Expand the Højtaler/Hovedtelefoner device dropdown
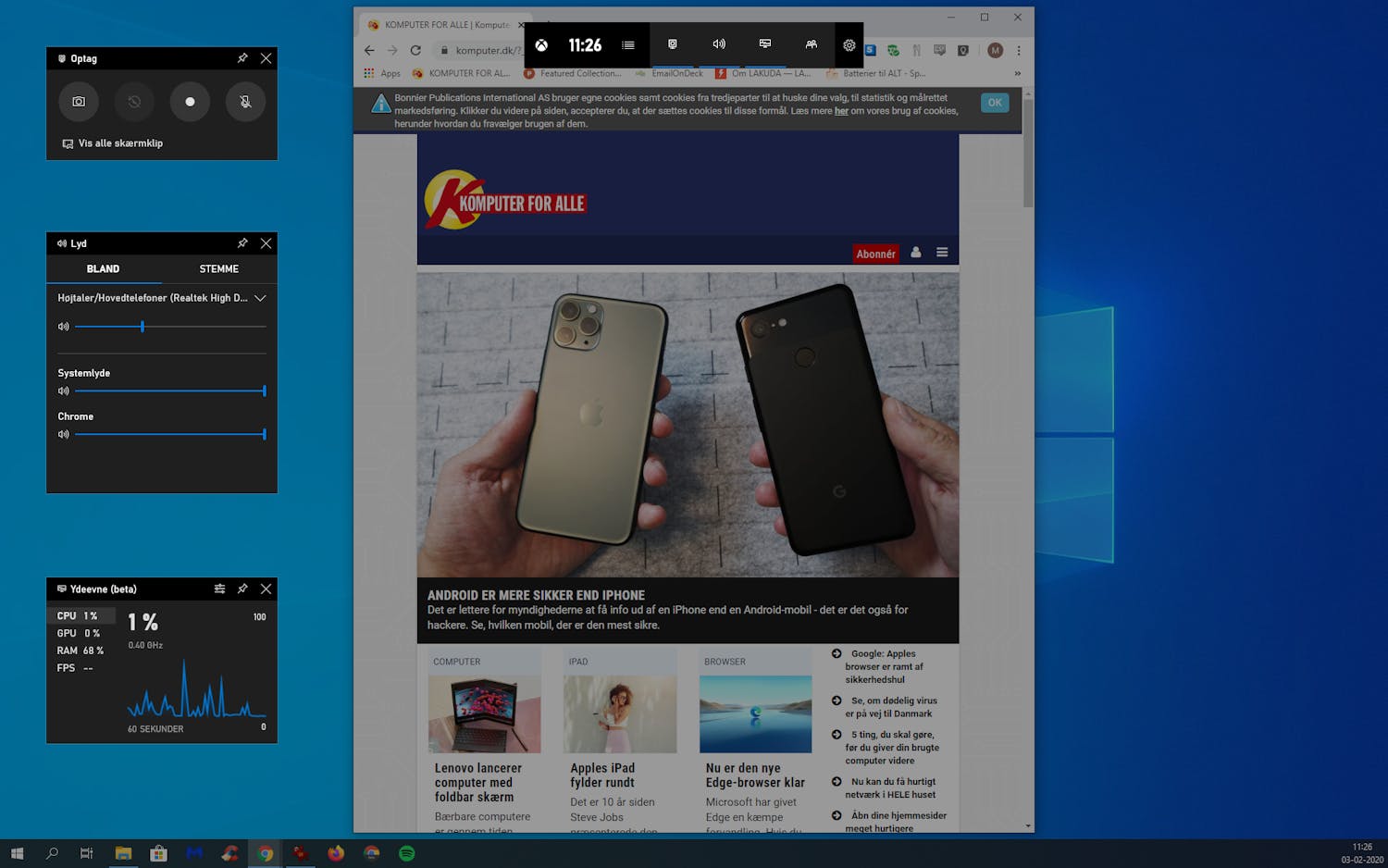The height and width of the screenshot is (868, 1388). [x=260, y=298]
